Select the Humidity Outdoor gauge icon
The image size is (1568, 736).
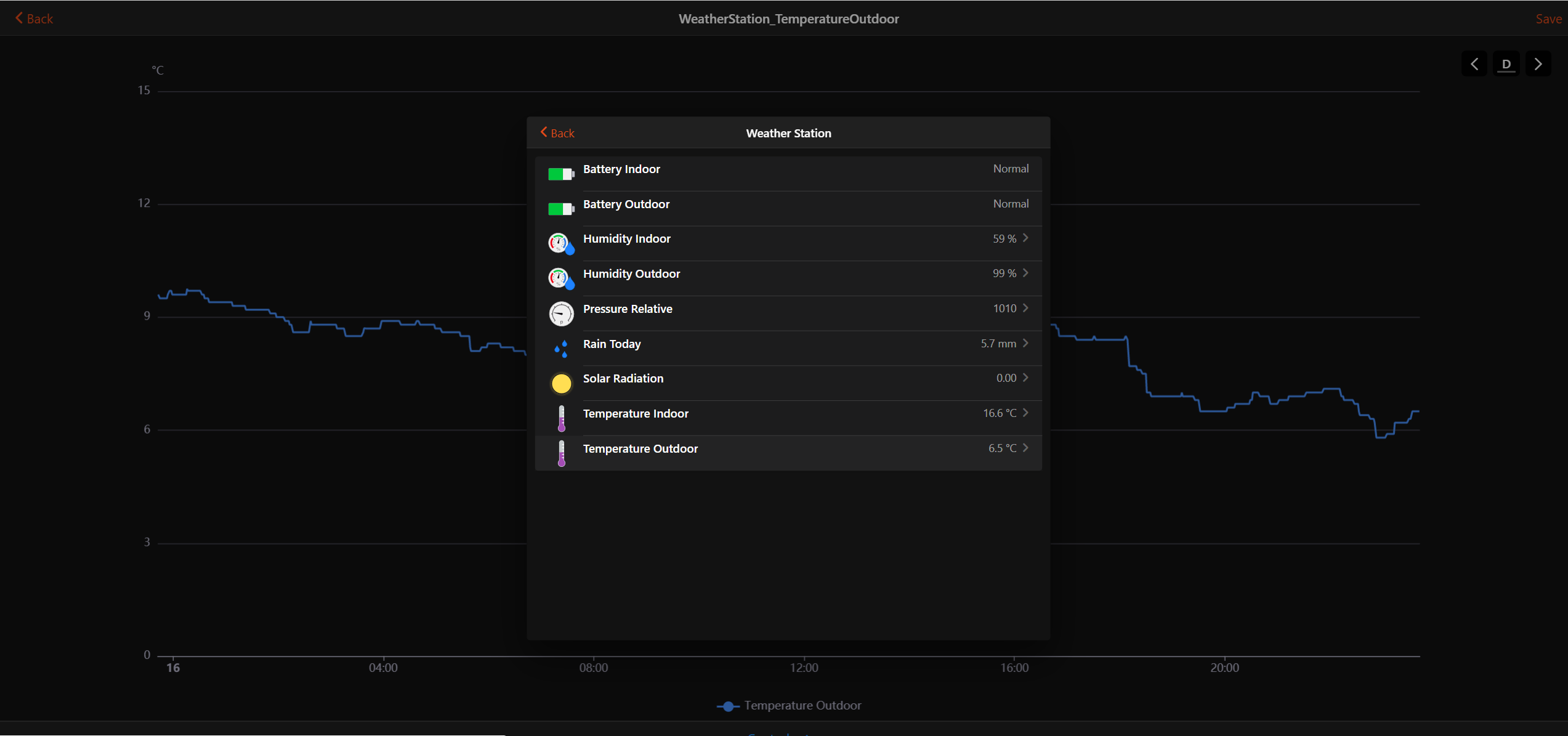point(561,278)
